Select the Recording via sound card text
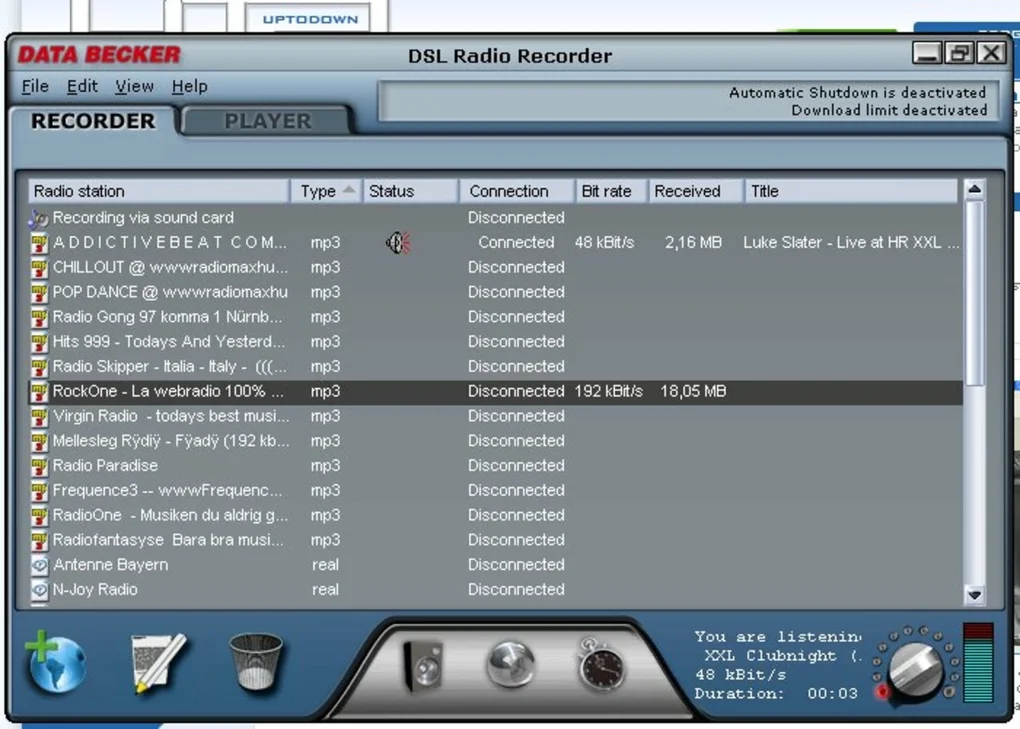The image size is (1020, 729). coord(143,218)
